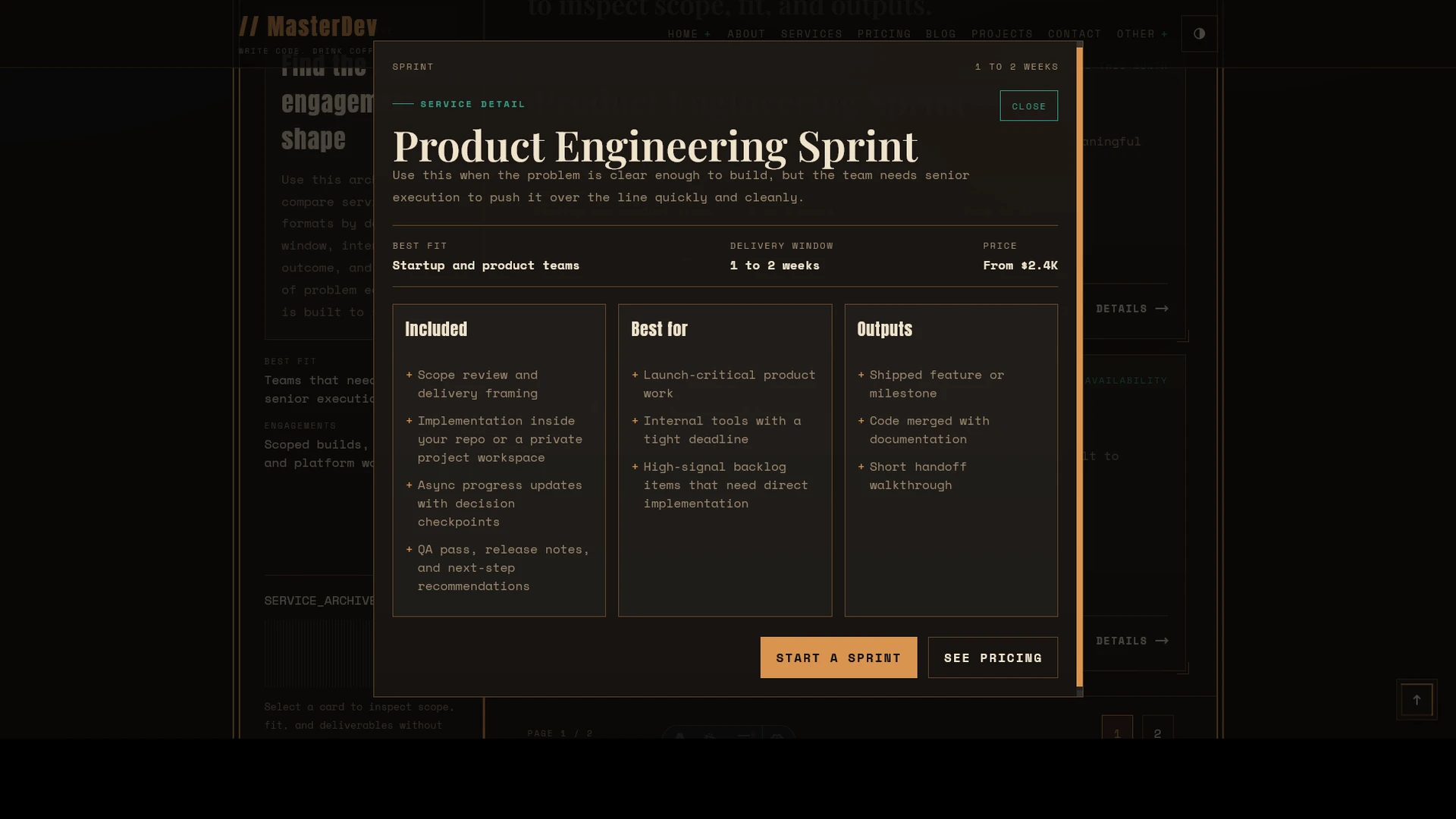Click the '1 to 2 weeks' delivery window value
Screen dimensions: 1456x819
coord(774,265)
